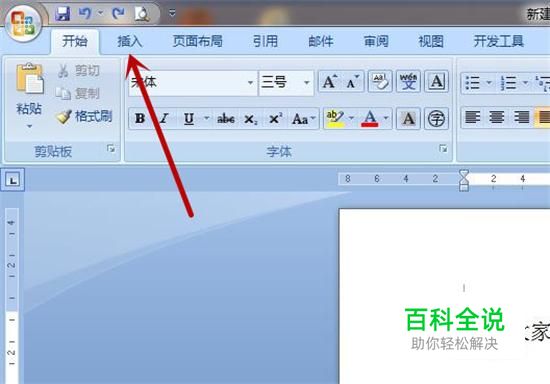Apply bullet list formatting

point(473,83)
